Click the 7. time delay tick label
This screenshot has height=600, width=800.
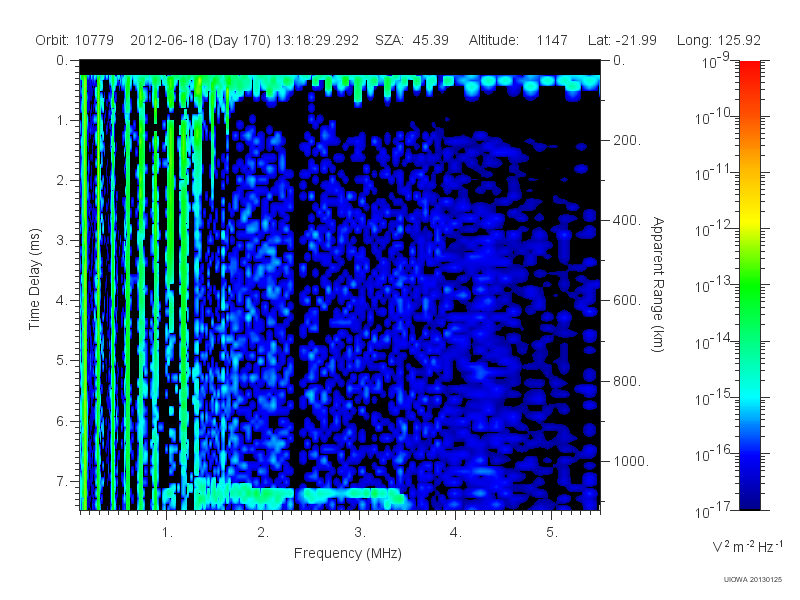click(61, 481)
